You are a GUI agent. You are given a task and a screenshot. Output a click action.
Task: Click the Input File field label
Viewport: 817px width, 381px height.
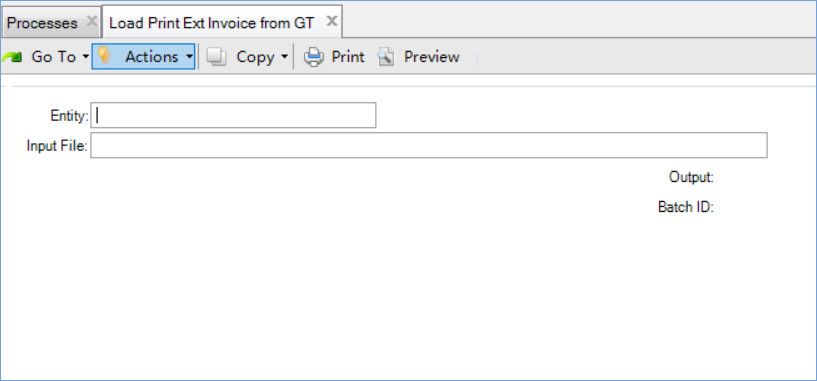click(x=57, y=146)
